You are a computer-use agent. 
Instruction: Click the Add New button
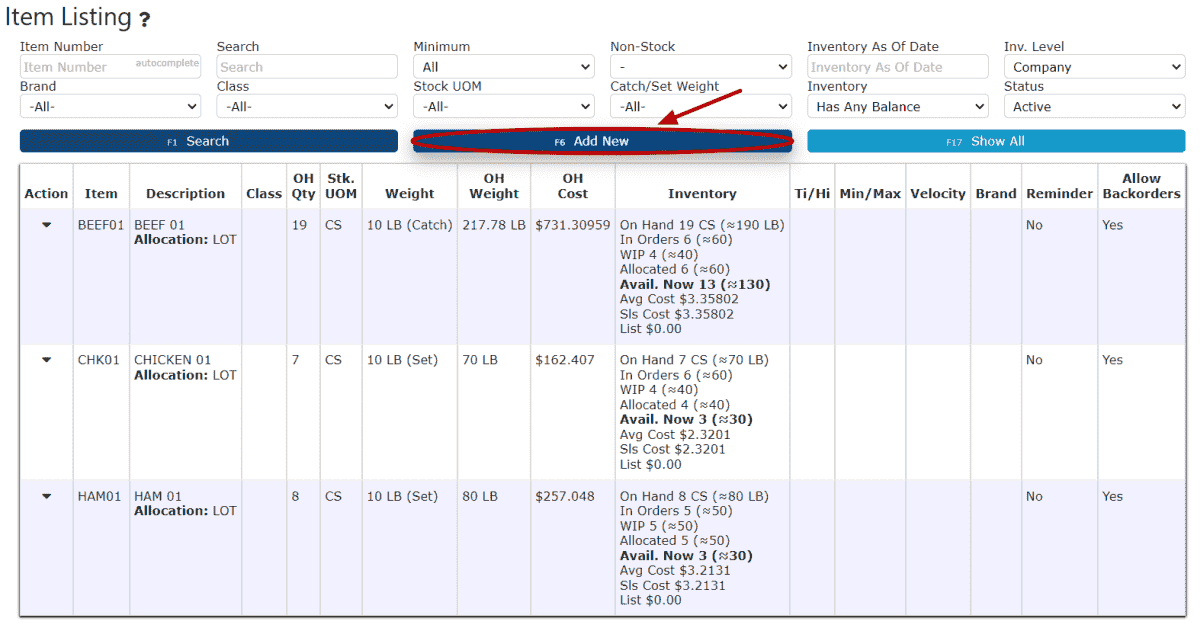[x=602, y=142]
